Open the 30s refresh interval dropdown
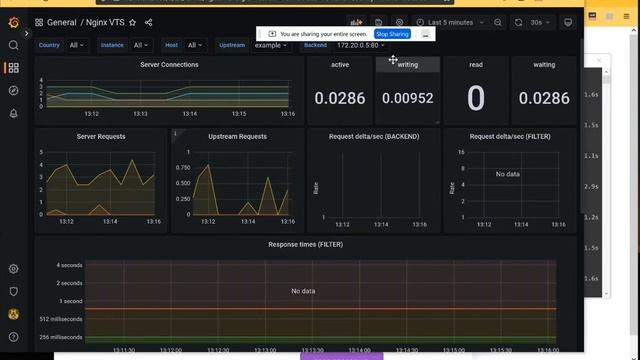 click(x=540, y=22)
